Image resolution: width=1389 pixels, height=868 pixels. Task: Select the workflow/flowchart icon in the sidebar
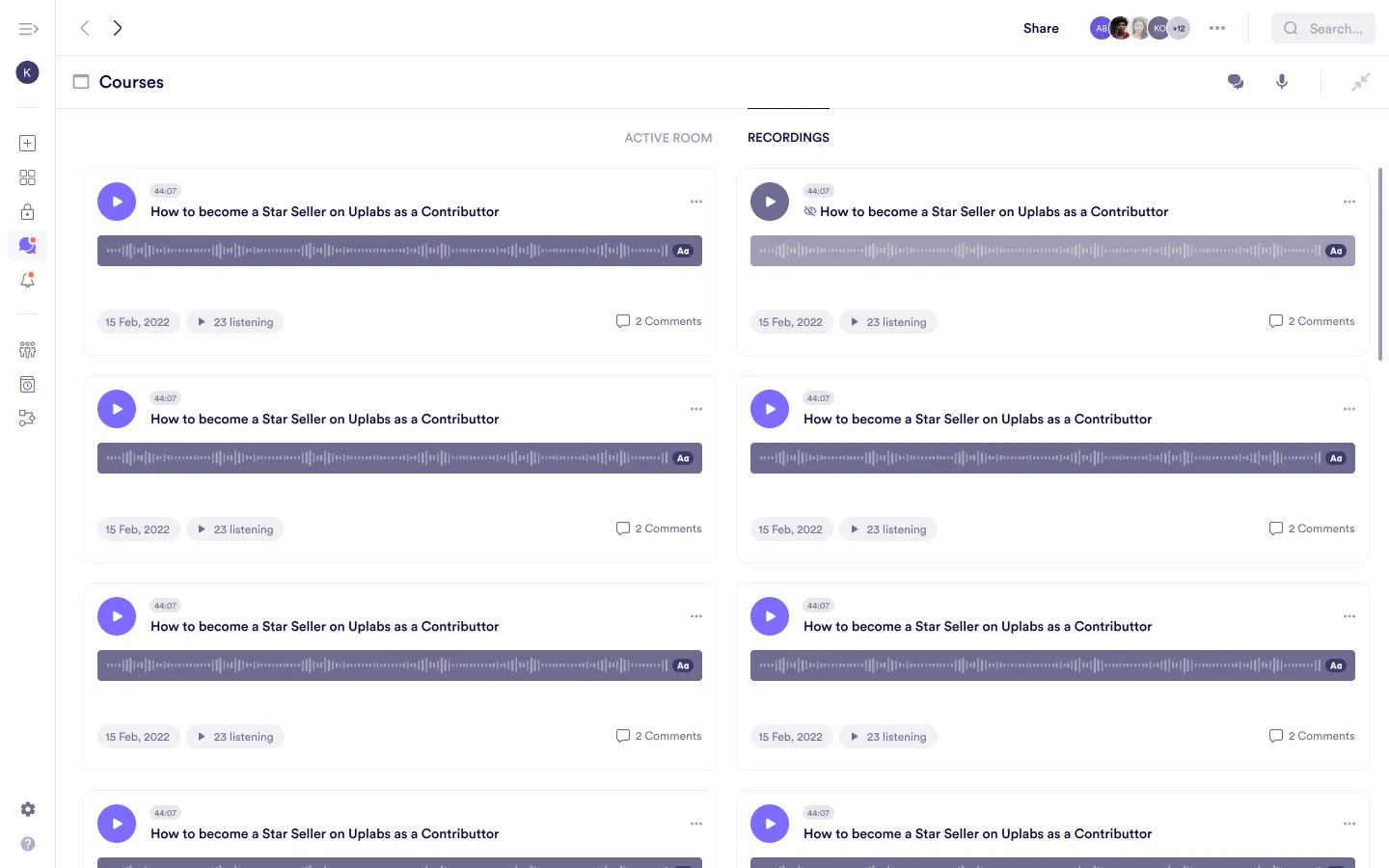click(x=27, y=418)
